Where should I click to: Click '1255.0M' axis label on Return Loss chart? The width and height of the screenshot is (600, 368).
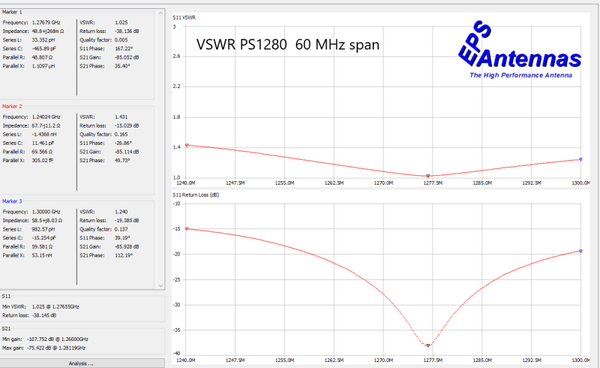pyautogui.click(x=284, y=360)
